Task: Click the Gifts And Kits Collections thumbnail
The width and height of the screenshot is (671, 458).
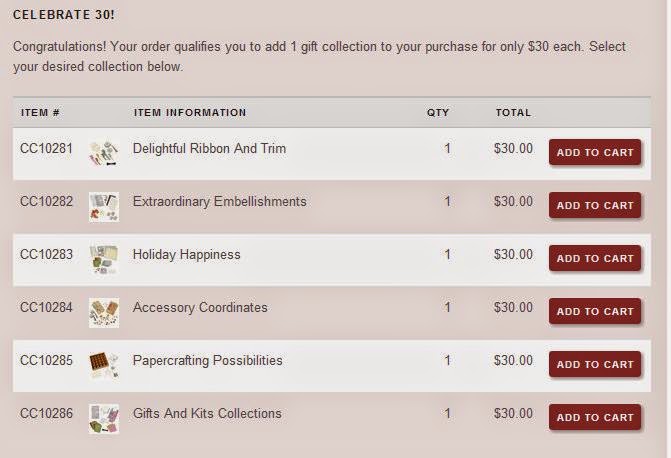Action: click(x=103, y=418)
